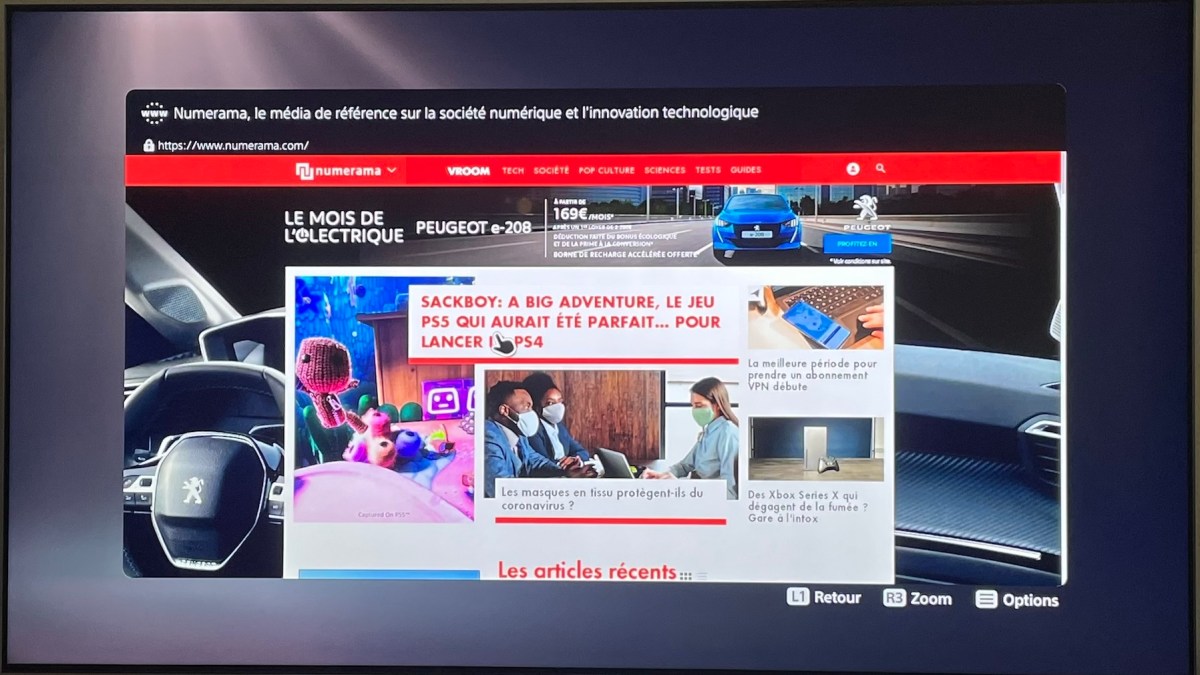Click the padlock icon next to the URL
Screen dimensions: 1200x675
tap(149, 145)
